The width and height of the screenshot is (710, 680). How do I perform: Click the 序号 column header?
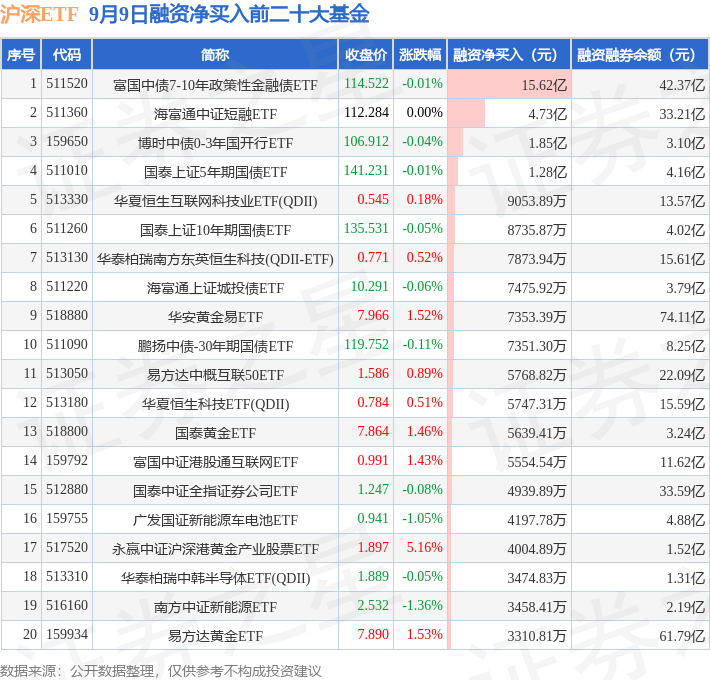pyautogui.click(x=21, y=55)
